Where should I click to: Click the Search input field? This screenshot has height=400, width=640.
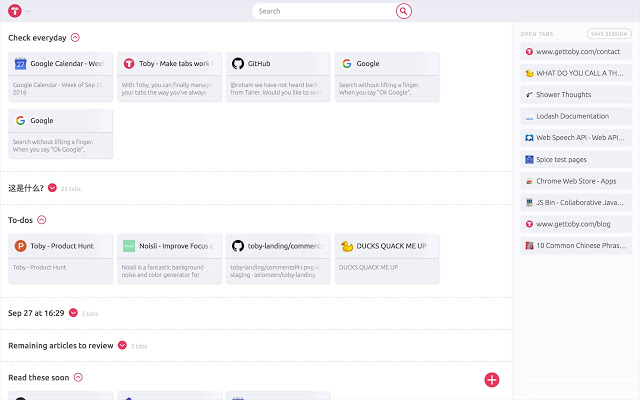(x=324, y=11)
